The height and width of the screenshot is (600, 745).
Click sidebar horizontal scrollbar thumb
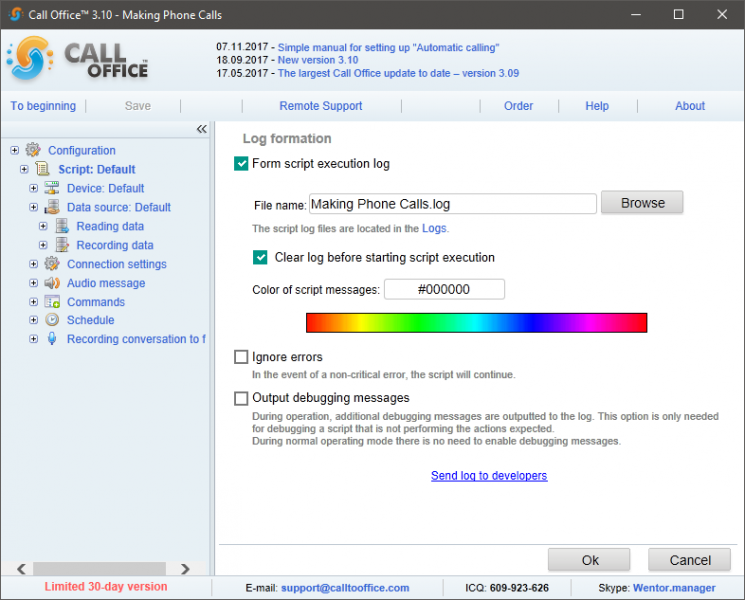pos(99,568)
